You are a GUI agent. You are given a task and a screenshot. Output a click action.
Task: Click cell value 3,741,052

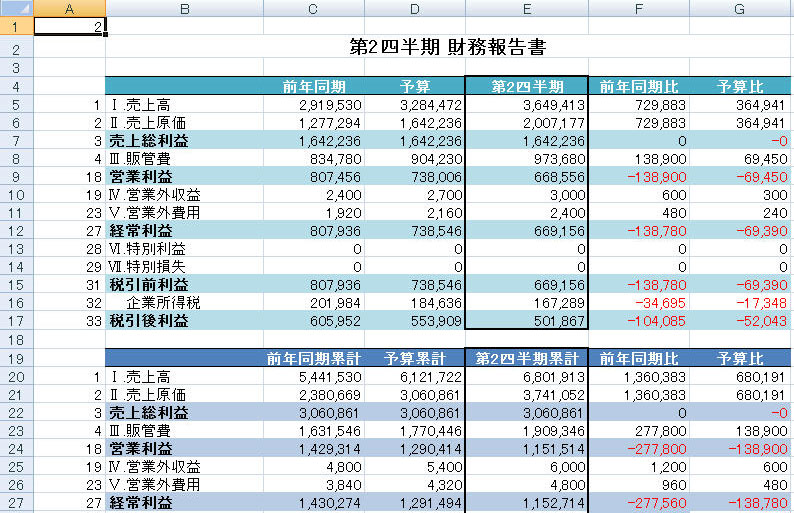554,394
